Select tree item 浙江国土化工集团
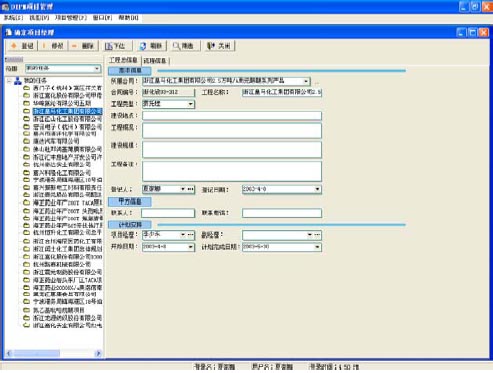The height and width of the screenshot is (373, 493). pyautogui.click(x=67, y=249)
